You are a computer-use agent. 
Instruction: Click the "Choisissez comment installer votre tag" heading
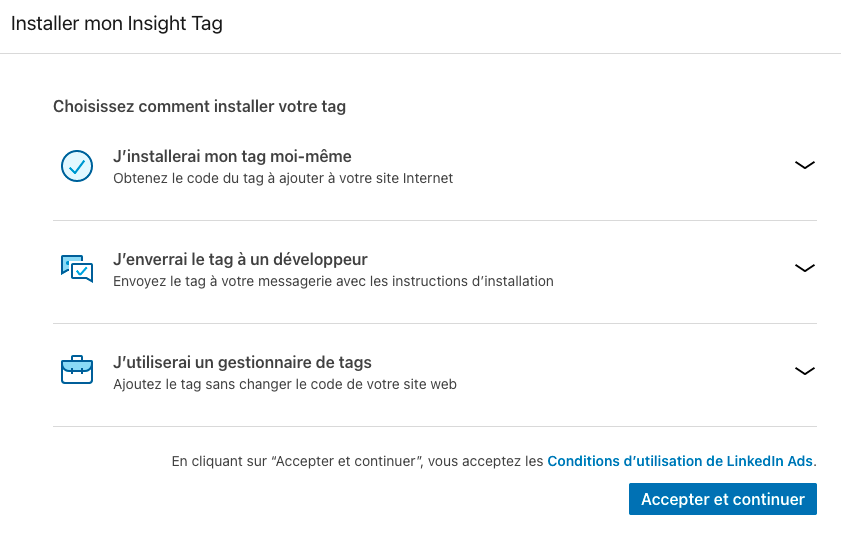pos(199,106)
